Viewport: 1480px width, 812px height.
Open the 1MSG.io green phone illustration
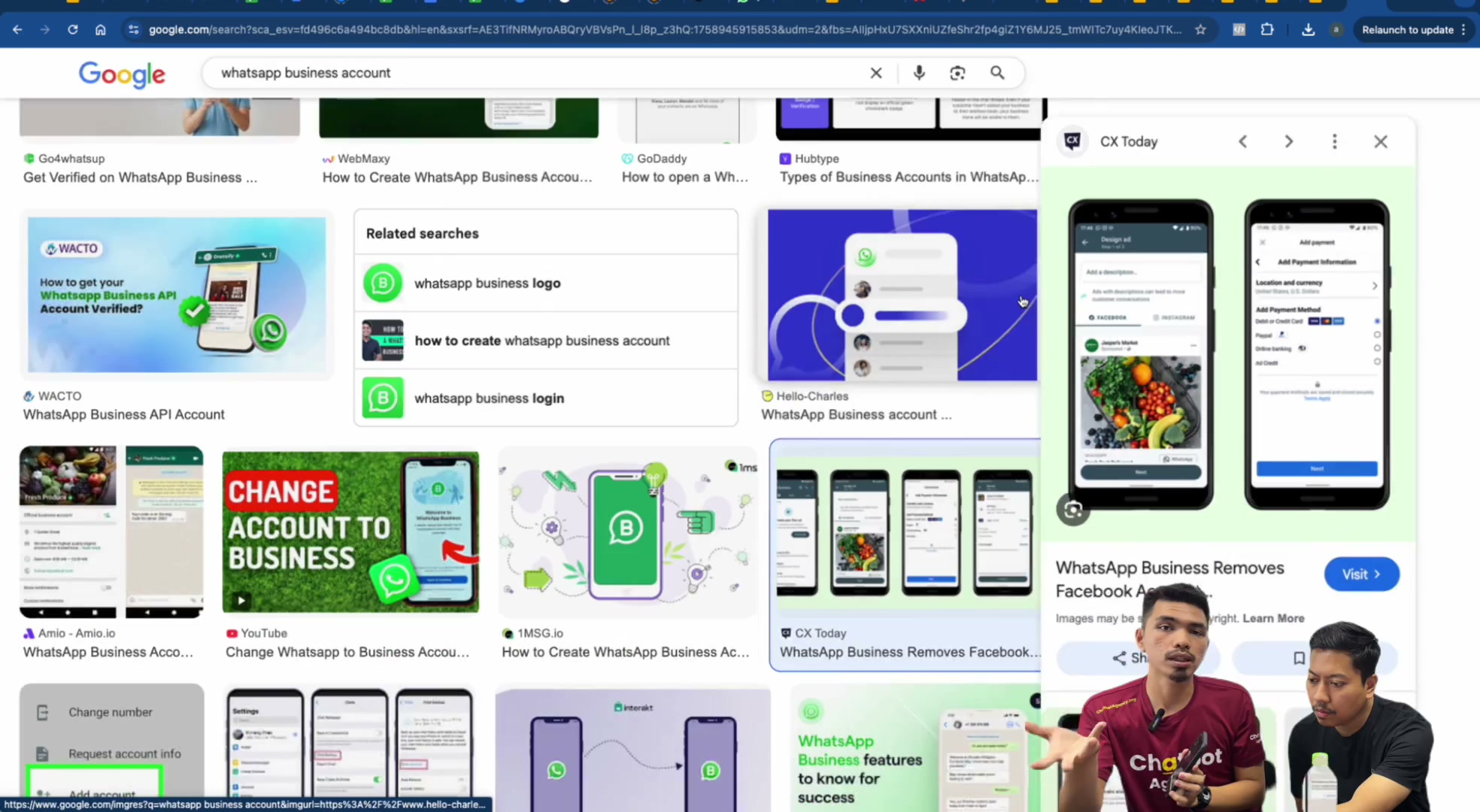pyautogui.click(x=628, y=533)
